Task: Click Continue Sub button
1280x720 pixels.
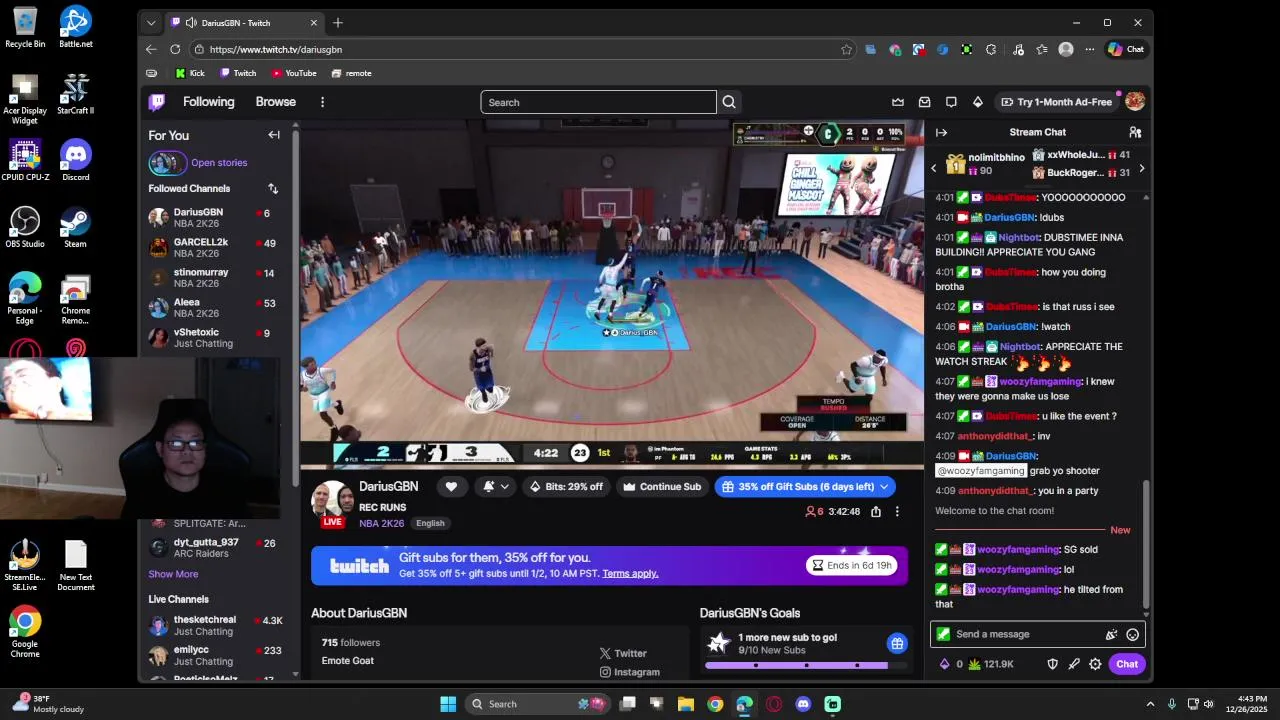Action: (x=662, y=487)
